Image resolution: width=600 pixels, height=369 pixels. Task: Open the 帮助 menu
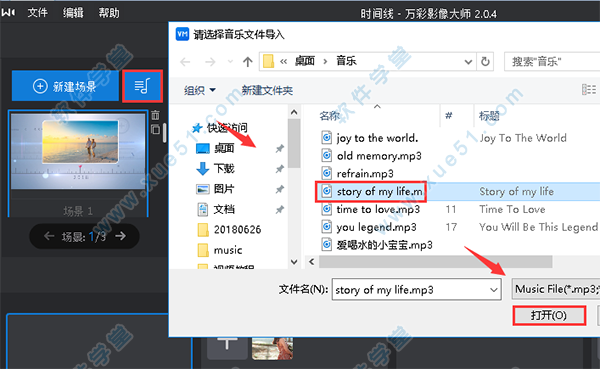click(x=109, y=13)
